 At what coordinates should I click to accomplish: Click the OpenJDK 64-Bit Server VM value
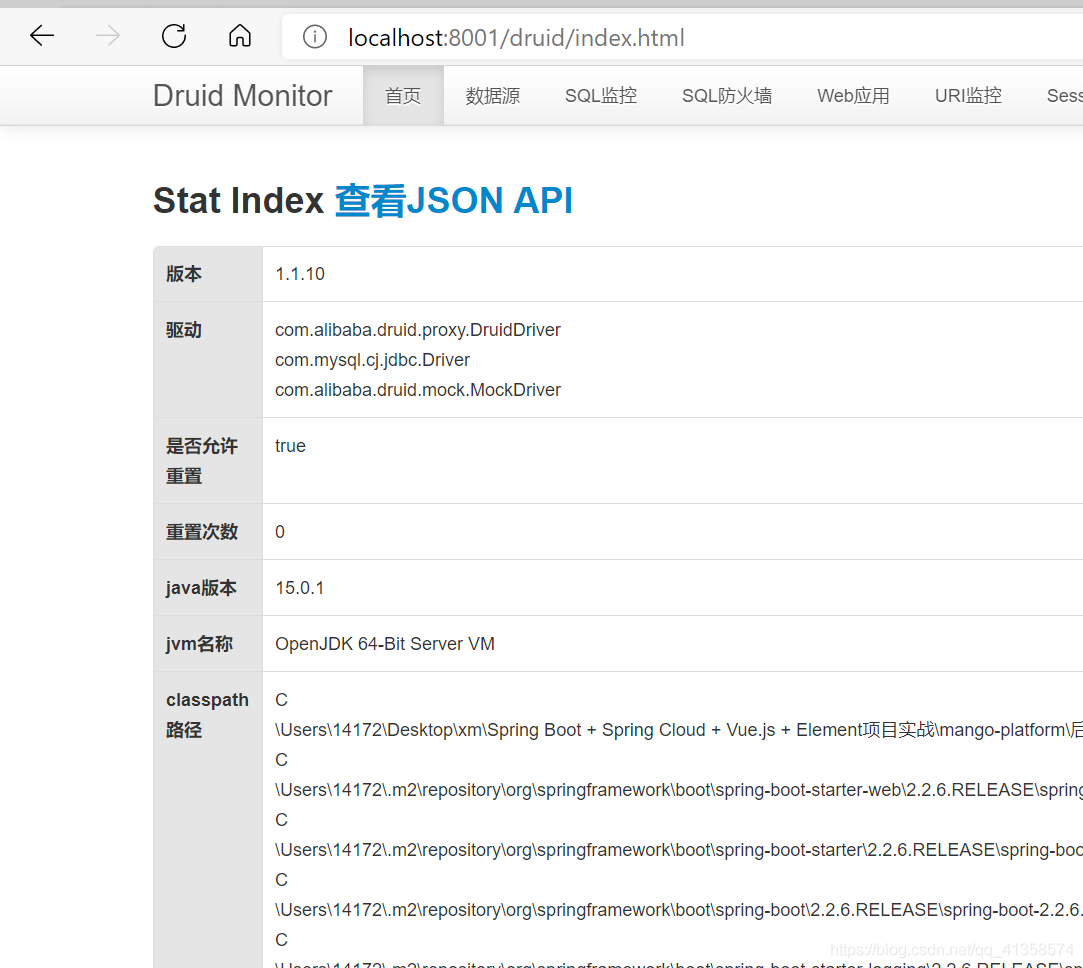pyautogui.click(x=385, y=644)
